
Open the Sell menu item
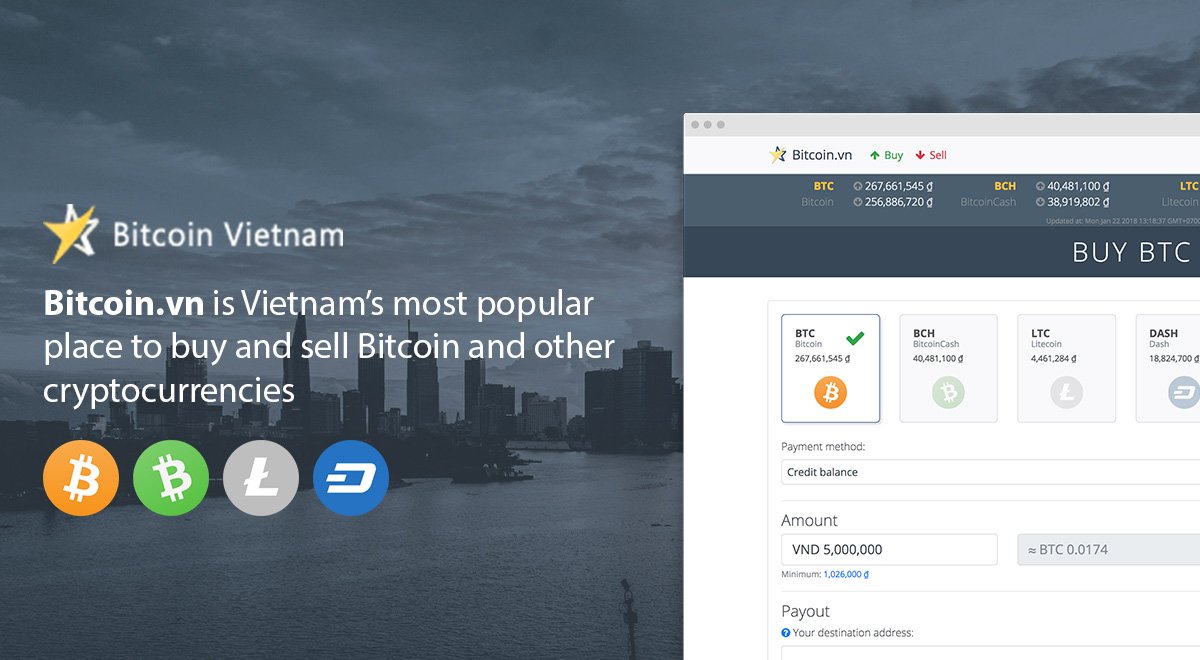pyautogui.click(x=931, y=155)
